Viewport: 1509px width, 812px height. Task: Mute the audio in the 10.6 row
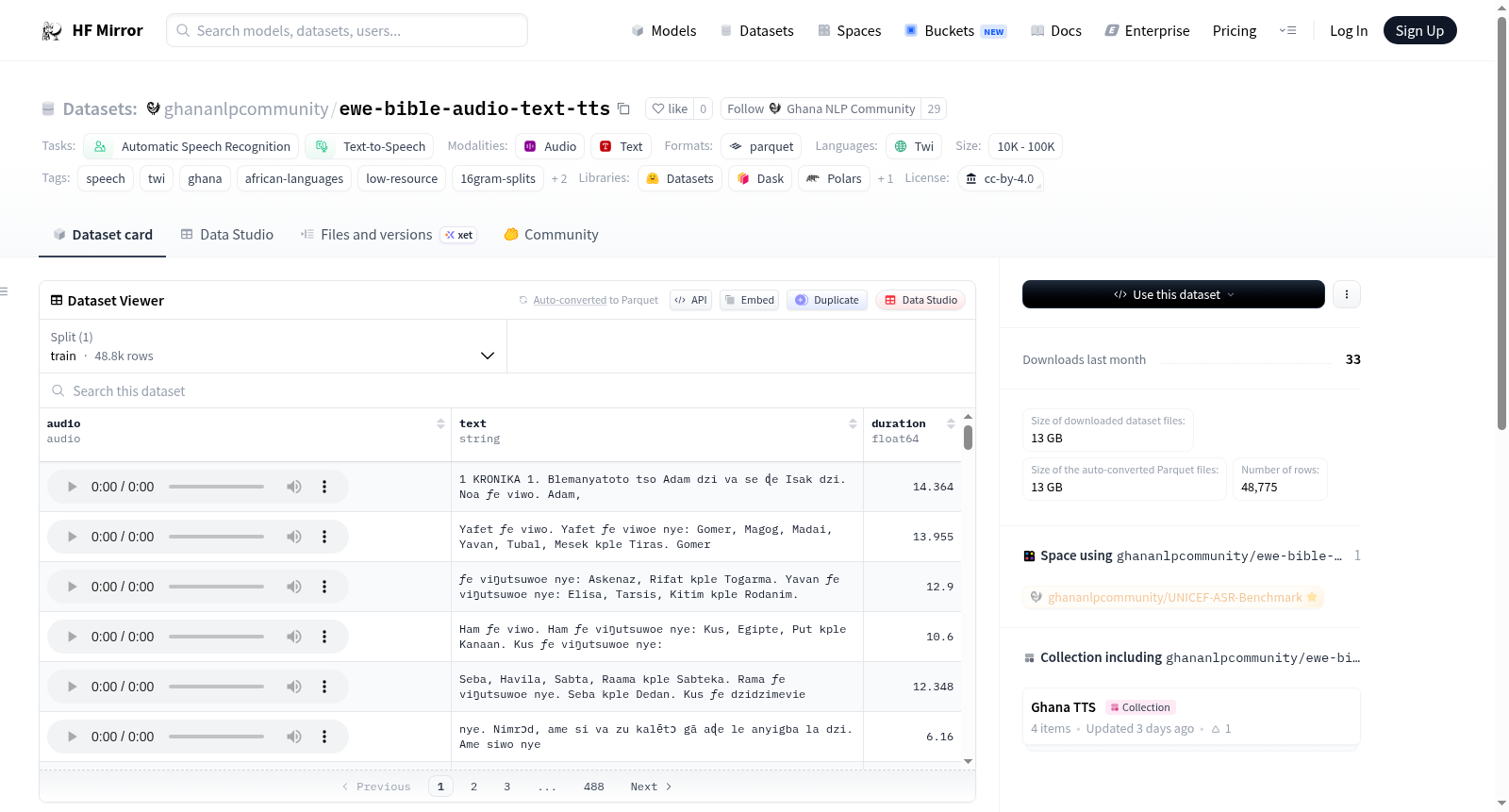[x=294, y=637]
